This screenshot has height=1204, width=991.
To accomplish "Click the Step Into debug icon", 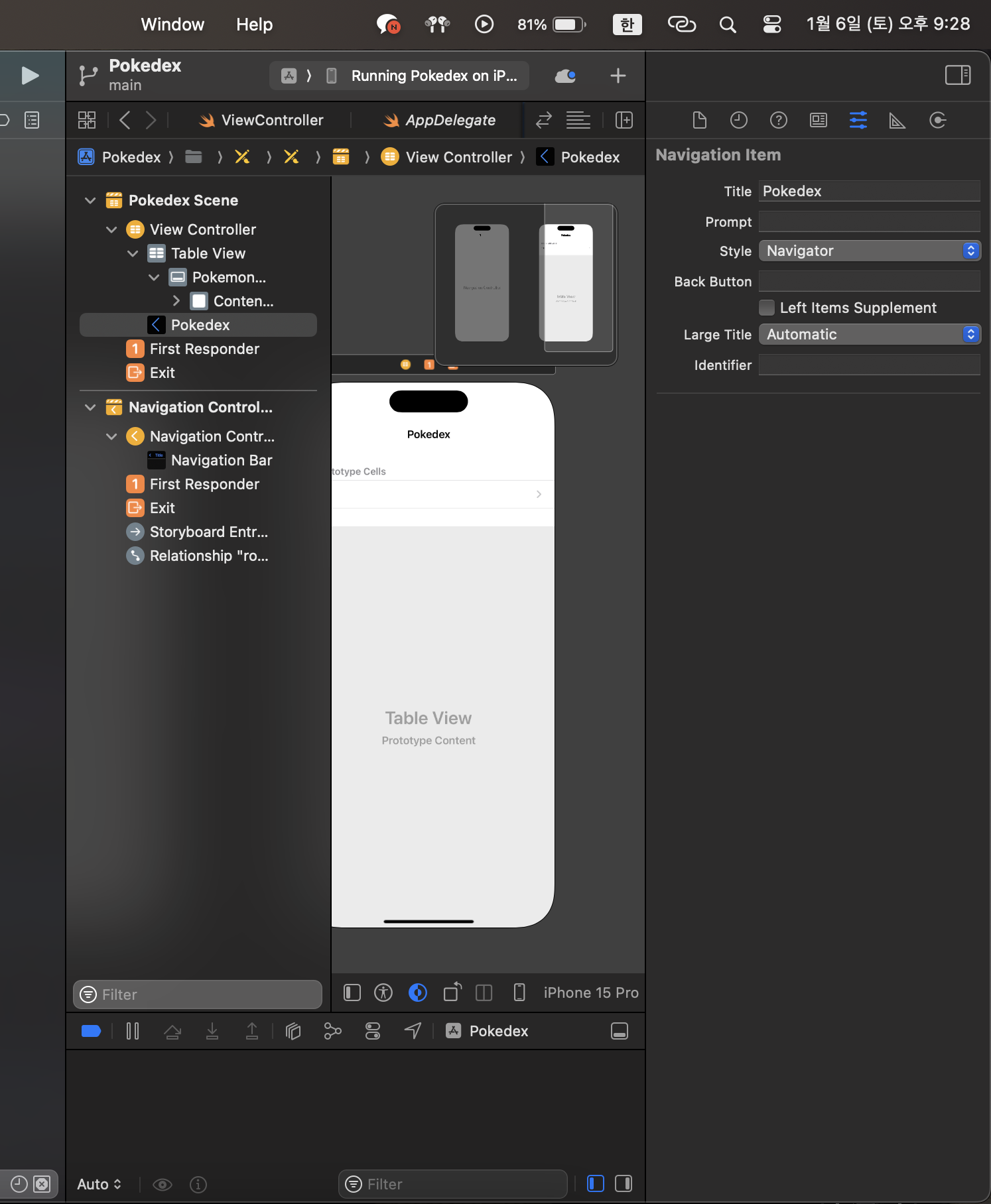I will coord(212,1031).
